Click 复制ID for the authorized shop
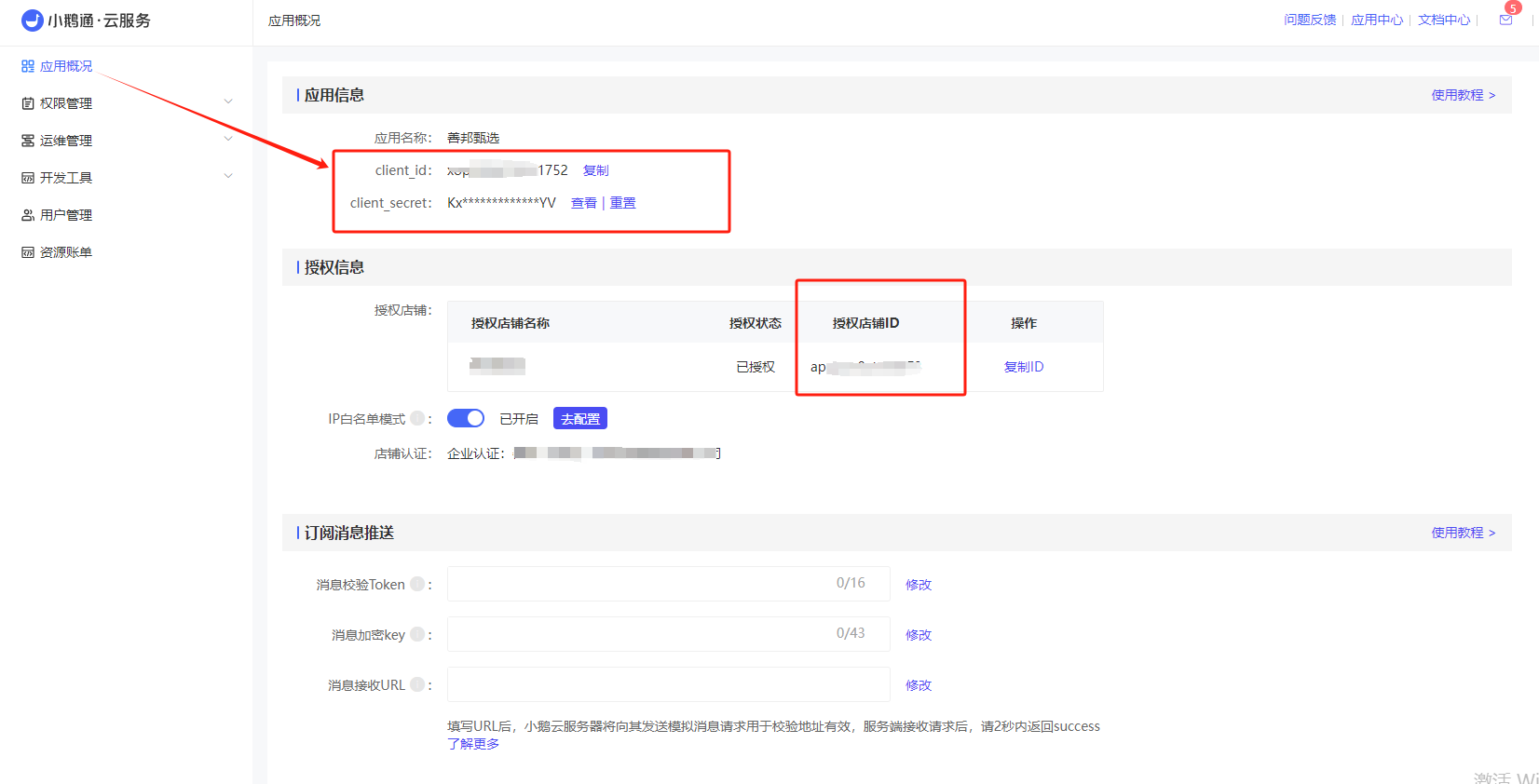The height and width of the screenshot is (784, 1539). (1023, 367)
